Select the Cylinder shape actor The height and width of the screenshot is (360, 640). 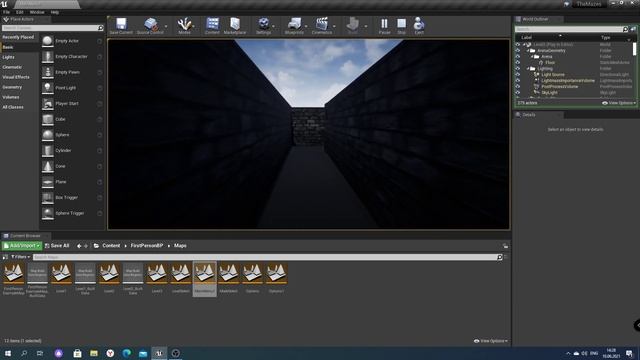coord(72,151)
